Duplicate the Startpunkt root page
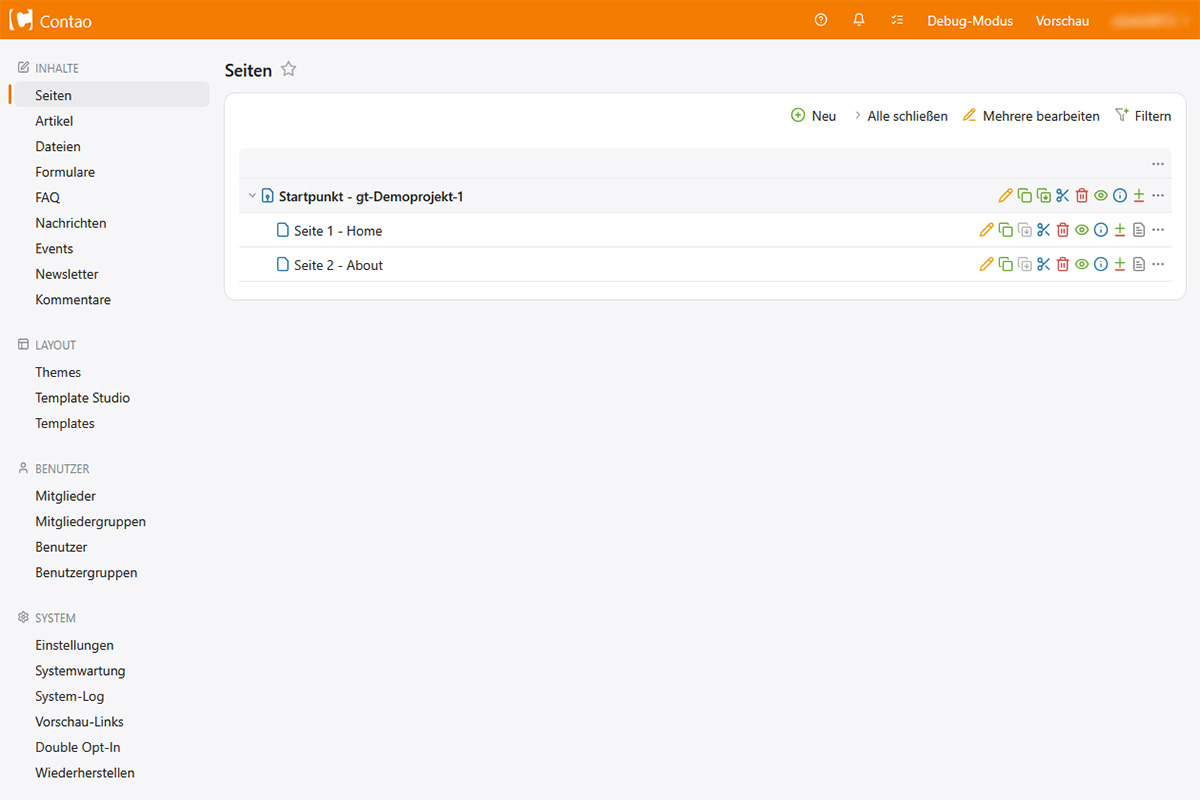 pos(1025,196)
